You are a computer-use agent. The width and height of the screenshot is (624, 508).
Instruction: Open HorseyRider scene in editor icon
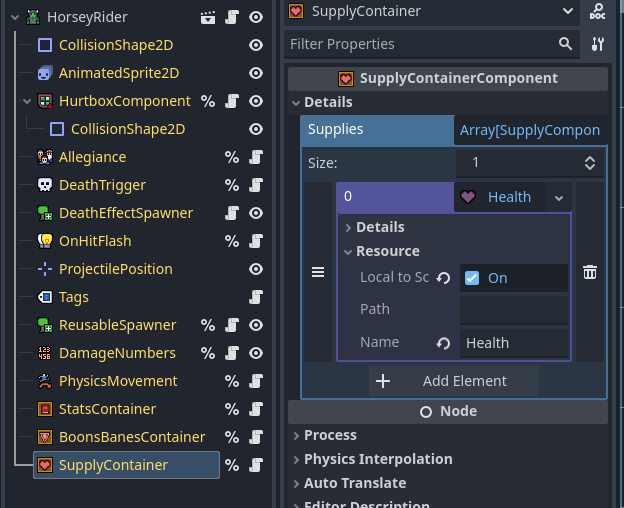[208, 17]
